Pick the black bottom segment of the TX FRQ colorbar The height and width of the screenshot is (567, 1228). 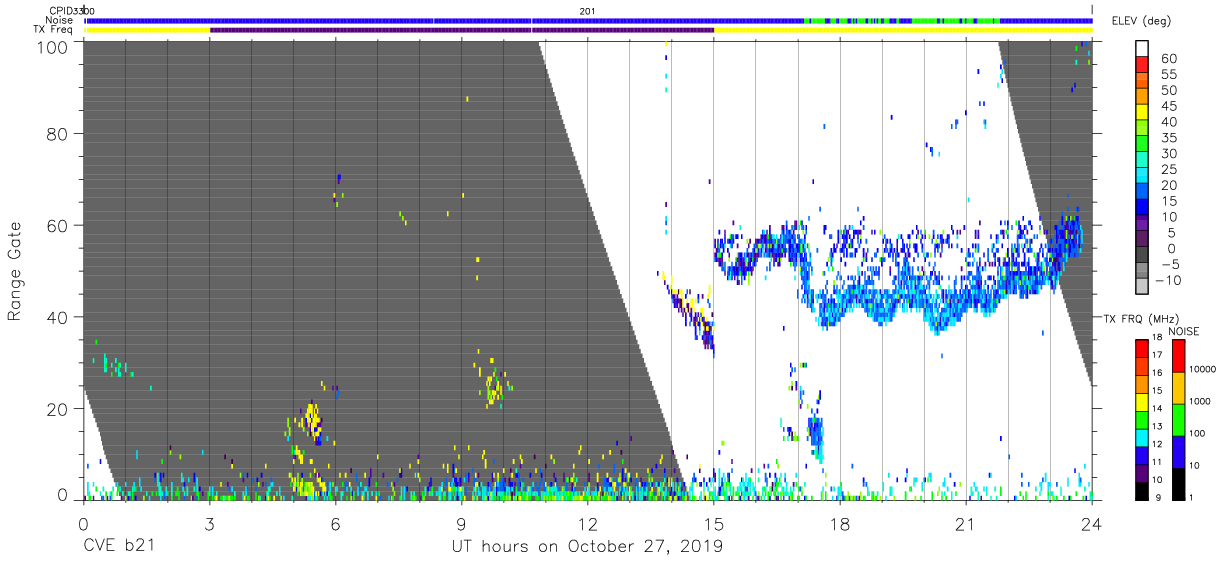click(x=1143, y=489)
